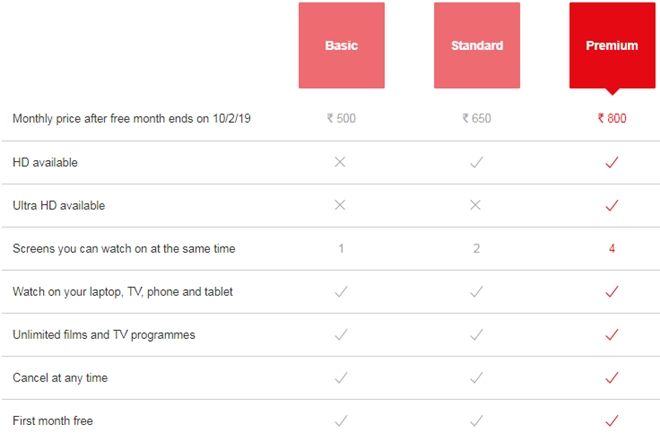660x440 pixels.
Task: Click Premium's red First month free checkmark
Action: (x=612, y=421)
